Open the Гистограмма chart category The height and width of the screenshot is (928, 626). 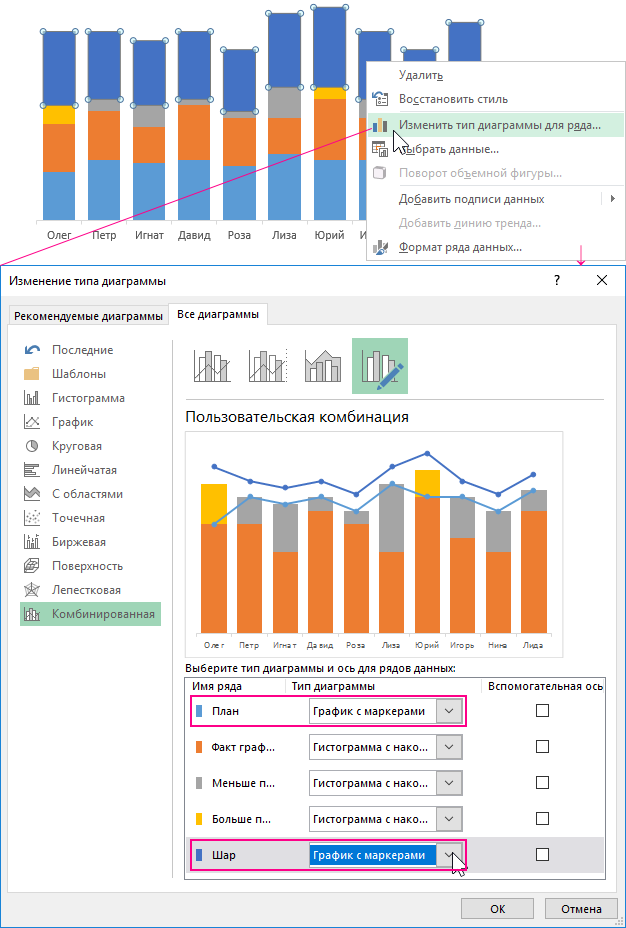88,398
